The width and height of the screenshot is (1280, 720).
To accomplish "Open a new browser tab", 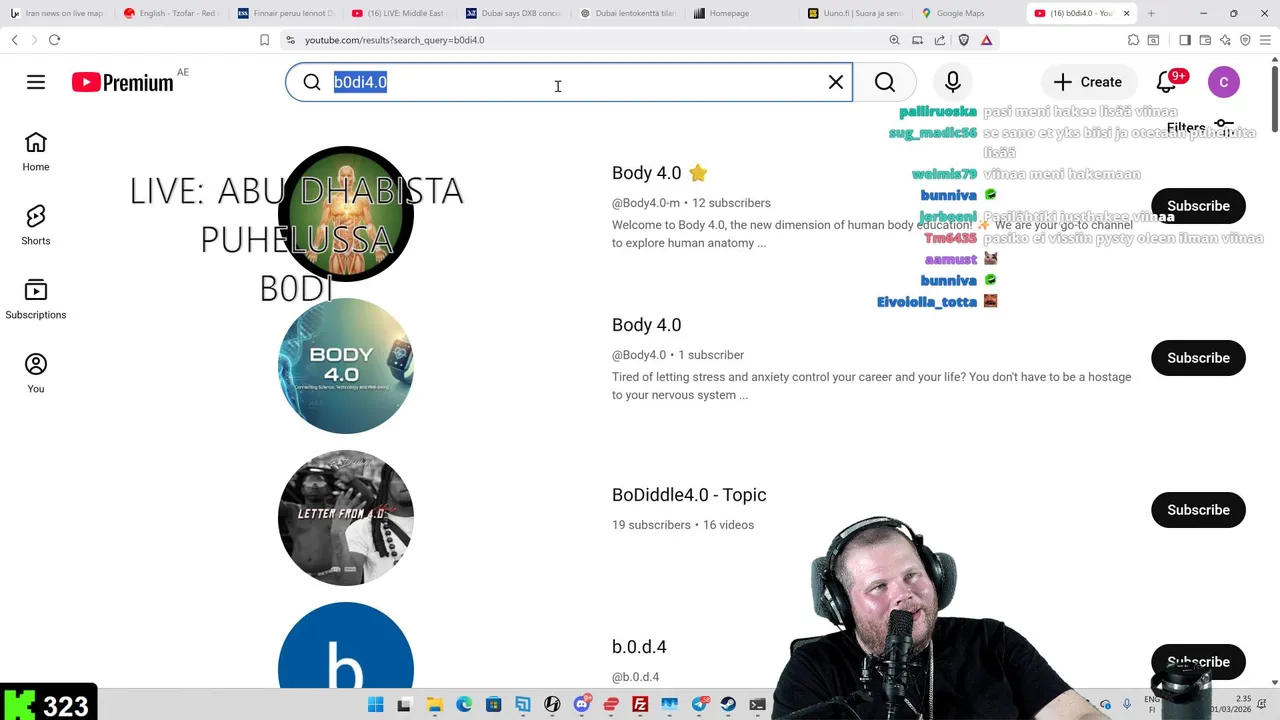I will tap(1151, 13).
